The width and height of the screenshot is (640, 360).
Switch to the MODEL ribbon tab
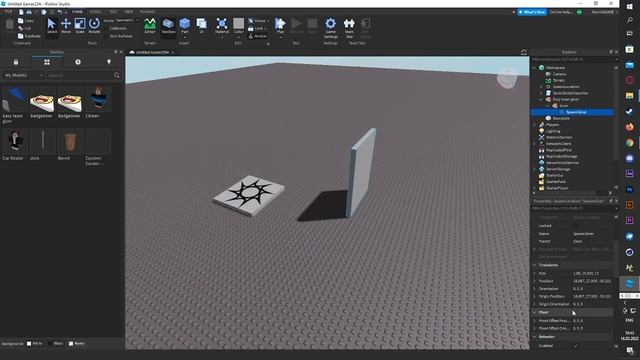[96, 12]
